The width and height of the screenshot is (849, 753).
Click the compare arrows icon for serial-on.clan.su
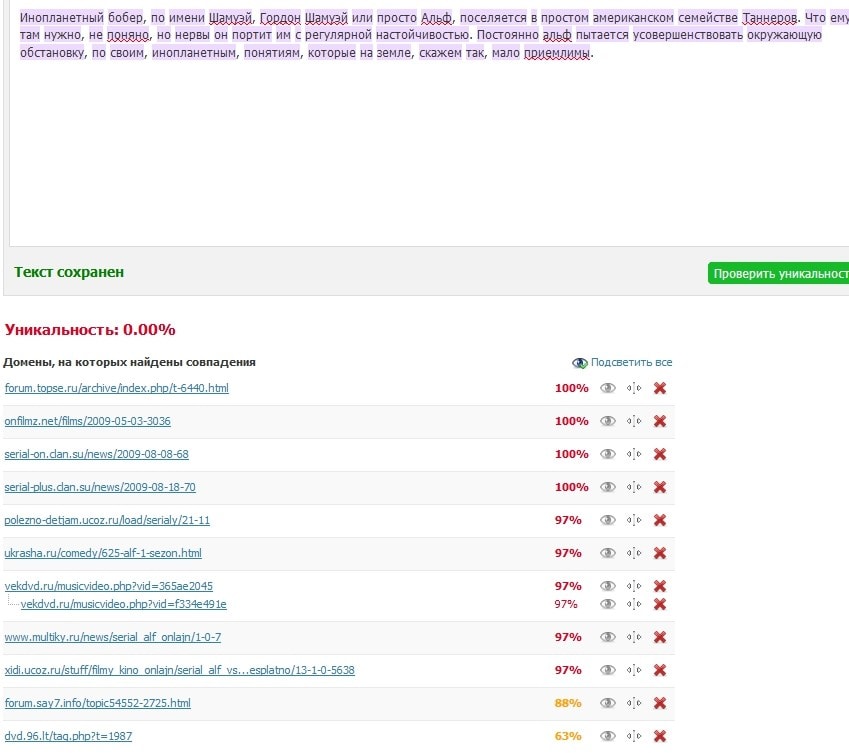[634, 454]
